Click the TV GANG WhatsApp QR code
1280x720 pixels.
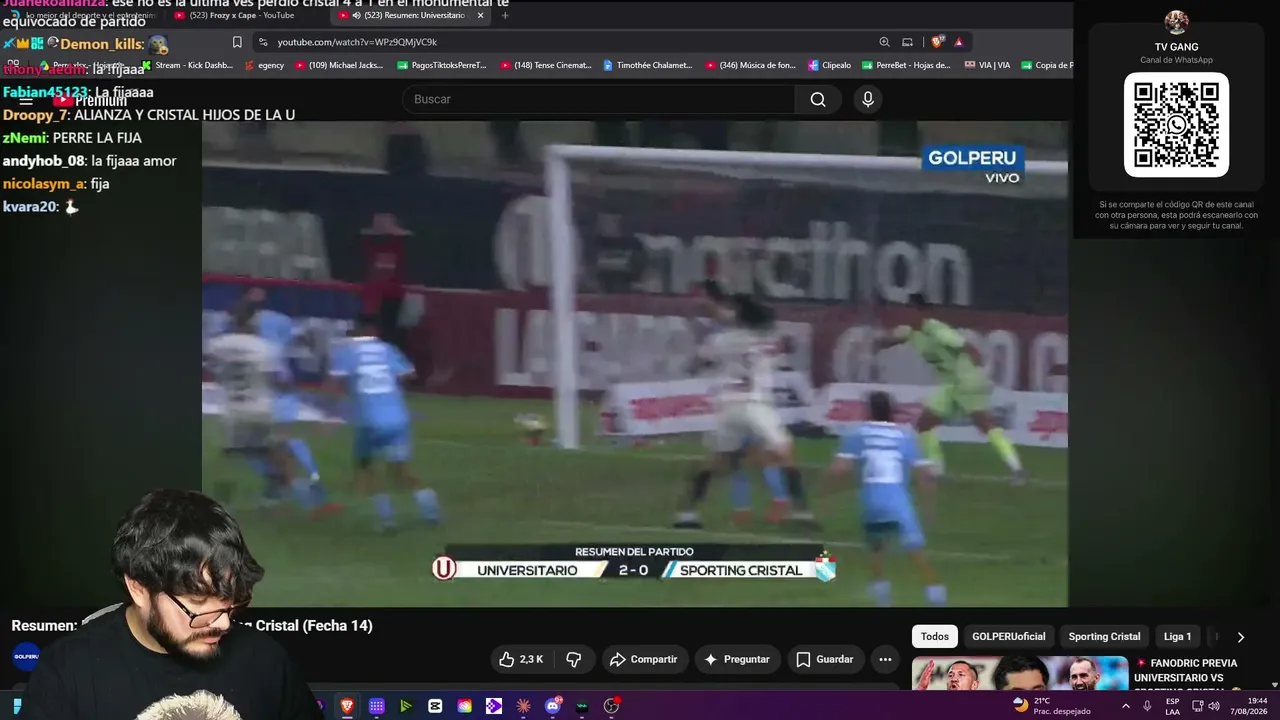coord(1176,124)
